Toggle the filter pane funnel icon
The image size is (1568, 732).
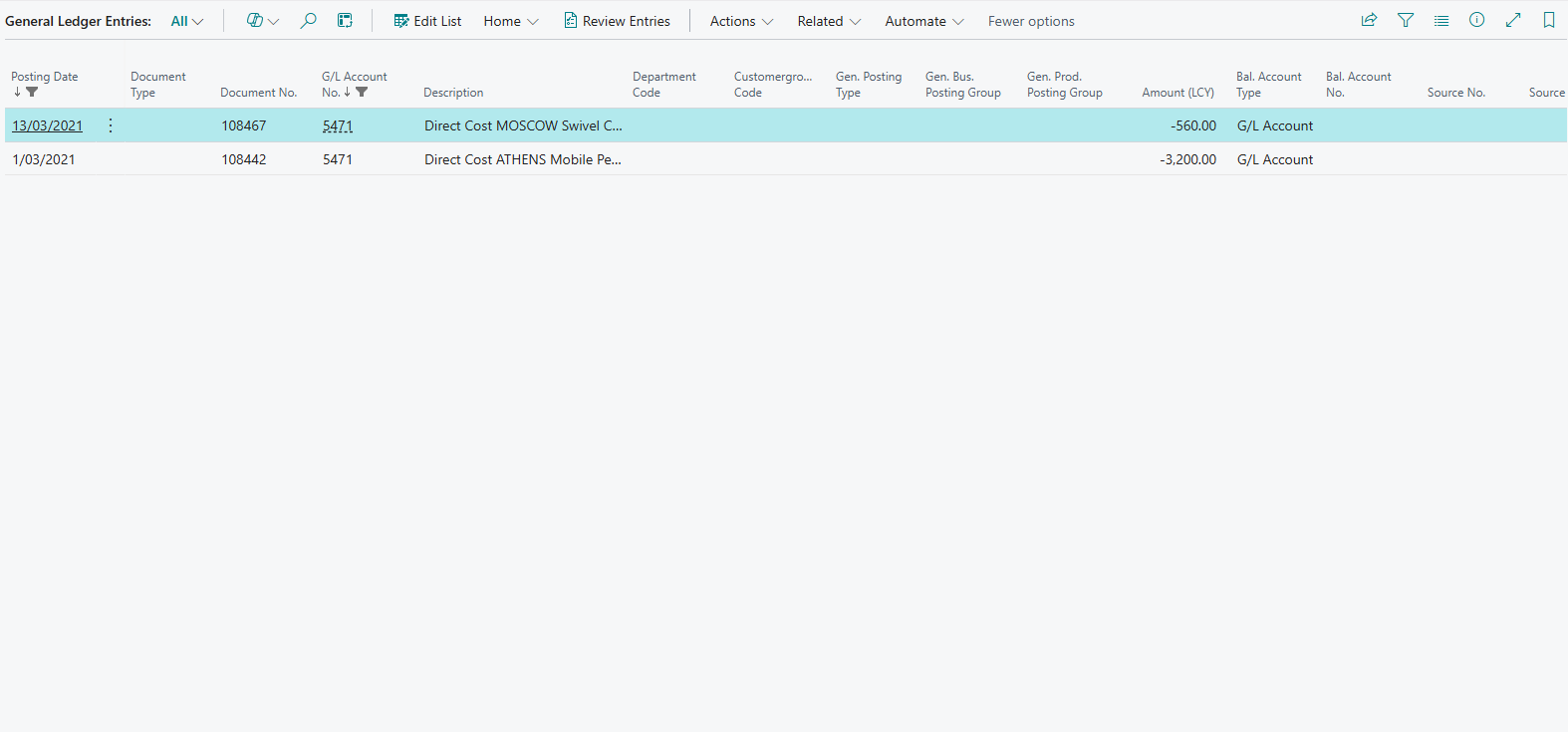1405,20
